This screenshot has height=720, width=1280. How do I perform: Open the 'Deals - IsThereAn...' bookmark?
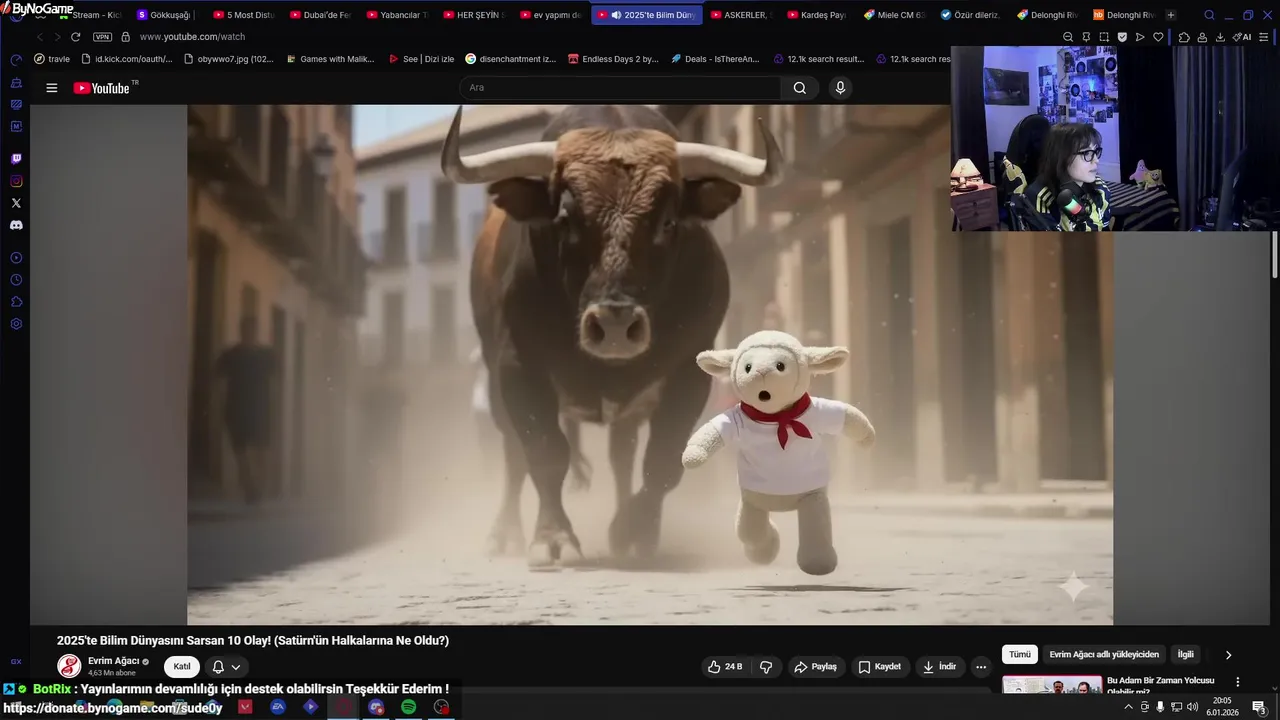(x=714, y=59)
